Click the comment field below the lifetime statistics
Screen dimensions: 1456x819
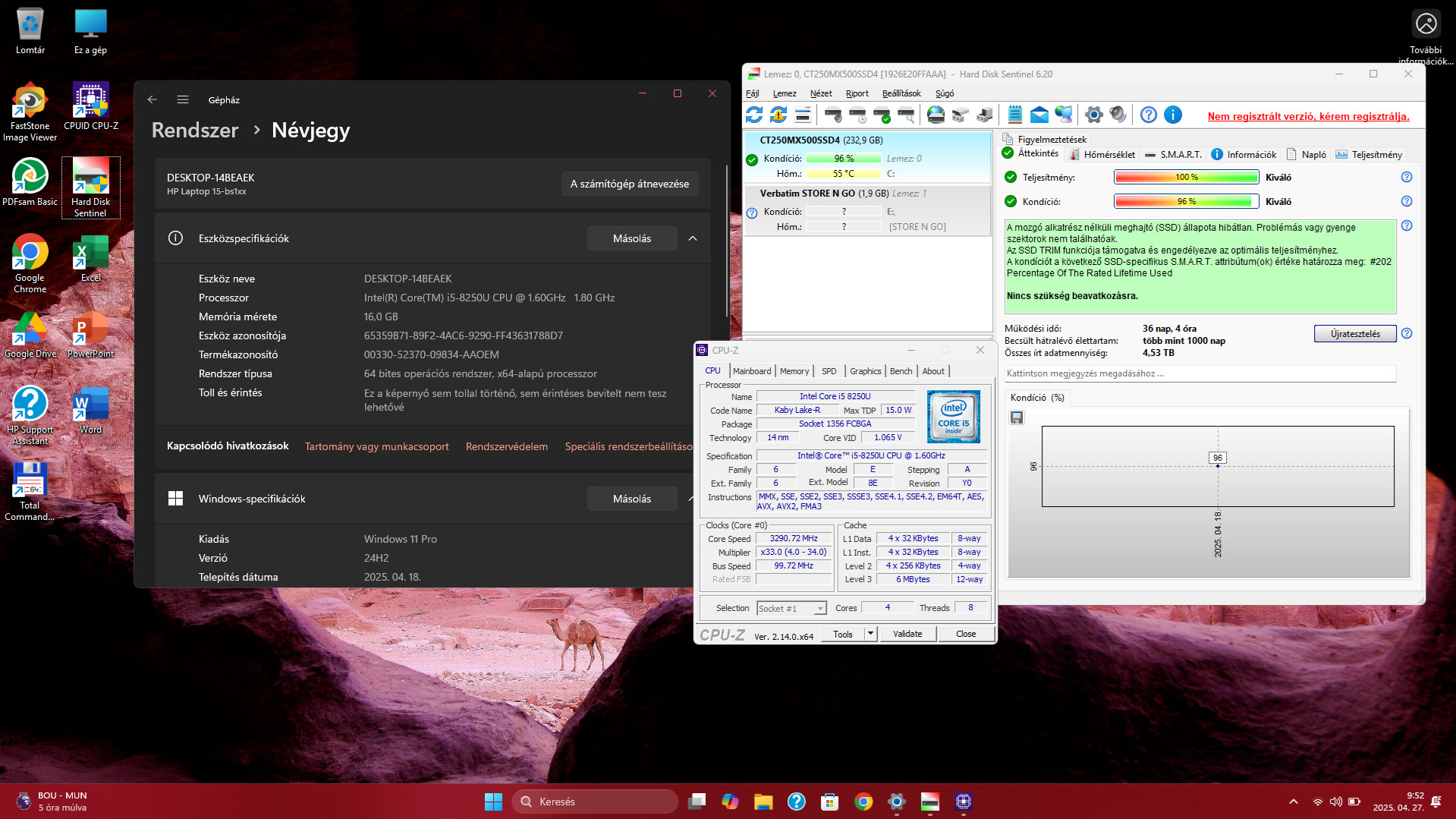pyautogui.click(x=1199, y=373)
